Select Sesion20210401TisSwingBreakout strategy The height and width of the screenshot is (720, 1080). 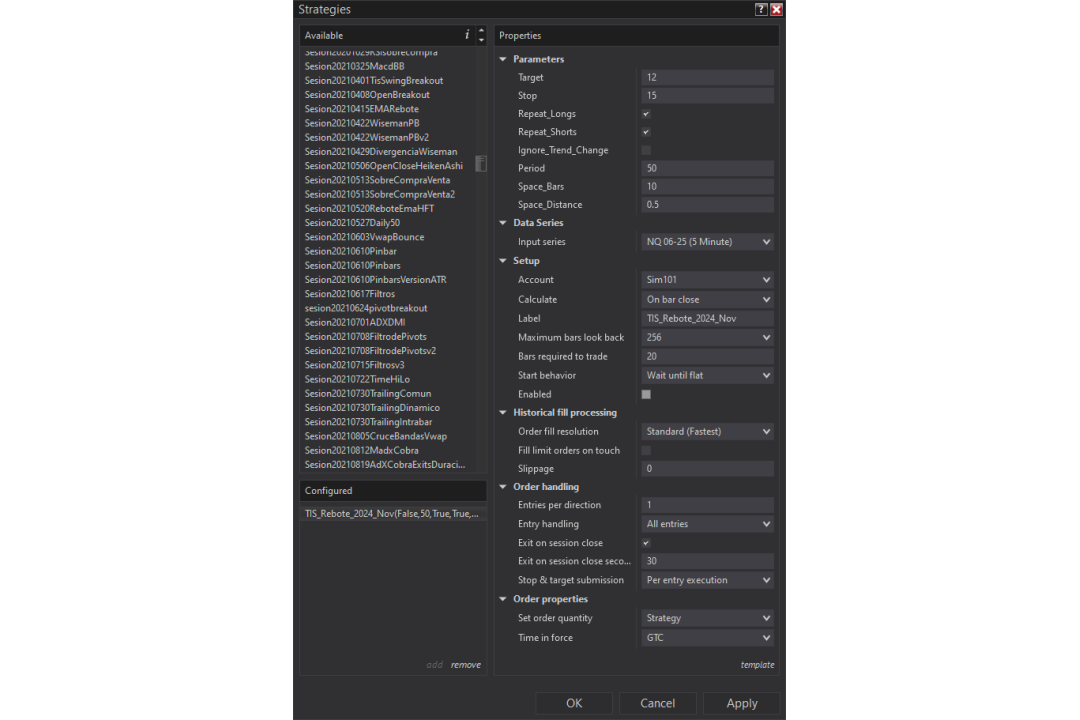[374, 81]
